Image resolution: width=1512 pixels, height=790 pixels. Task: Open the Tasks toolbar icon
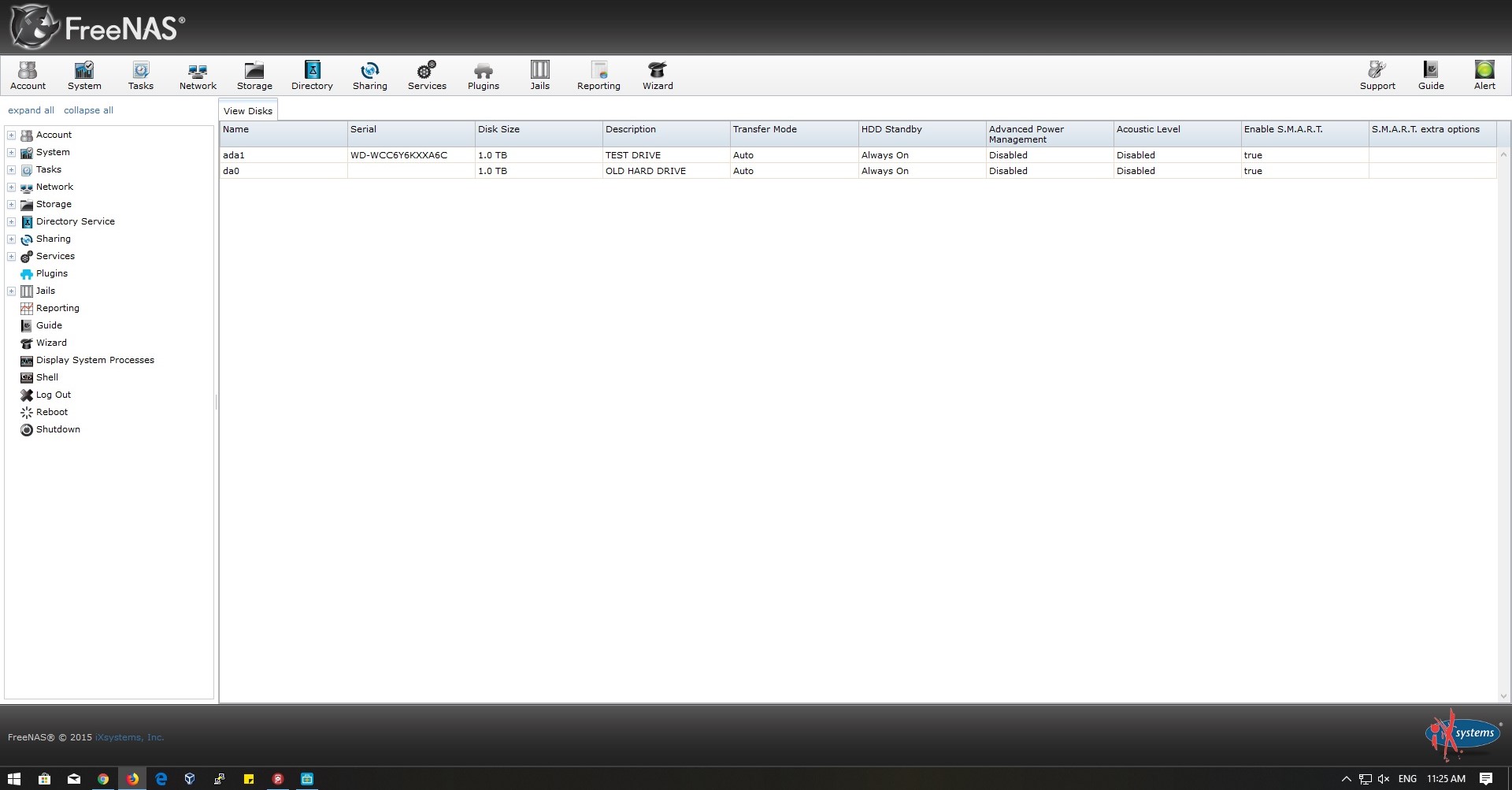tap(141, 76)
